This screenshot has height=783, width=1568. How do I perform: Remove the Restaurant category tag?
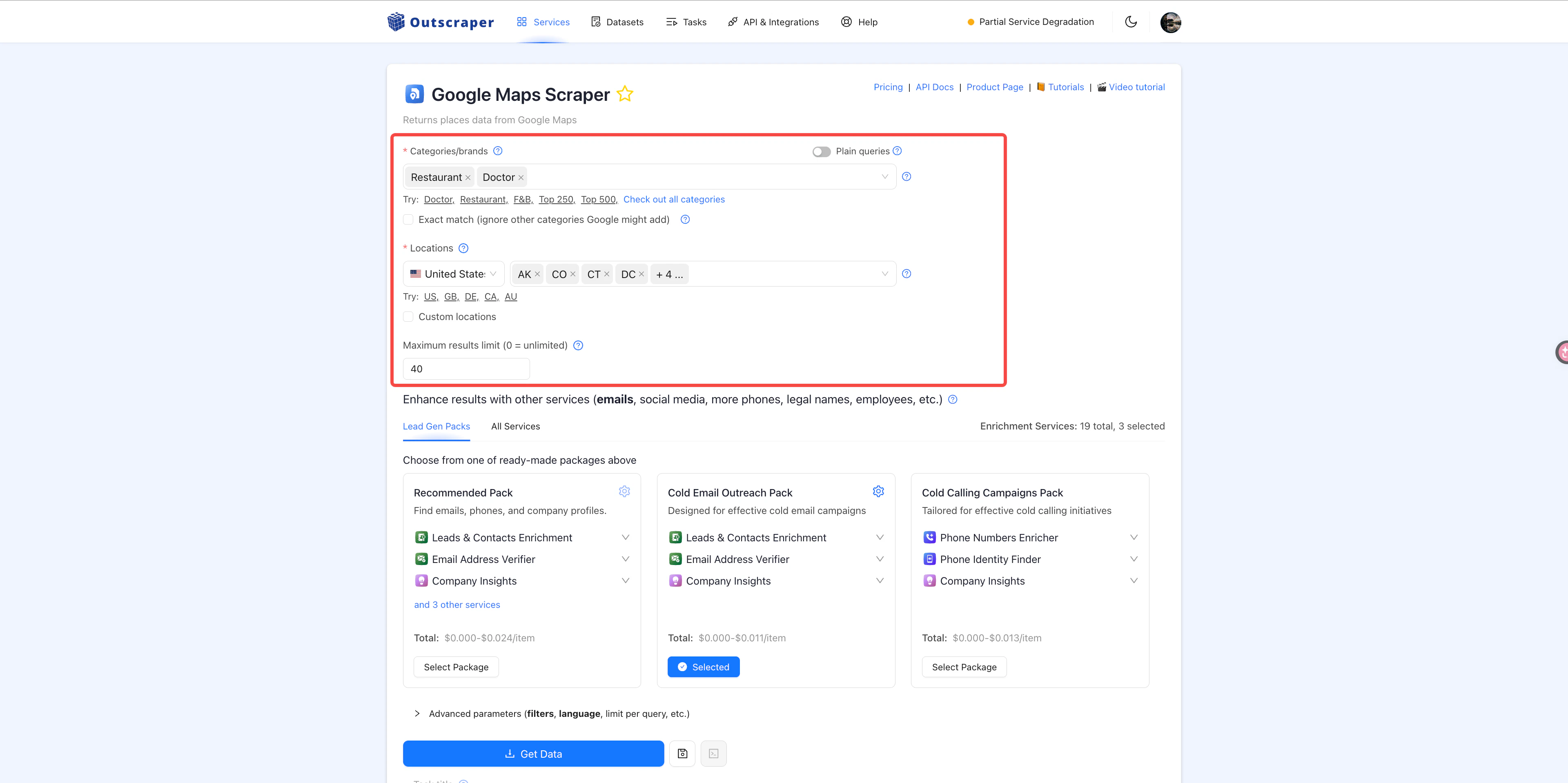point(468,178)
